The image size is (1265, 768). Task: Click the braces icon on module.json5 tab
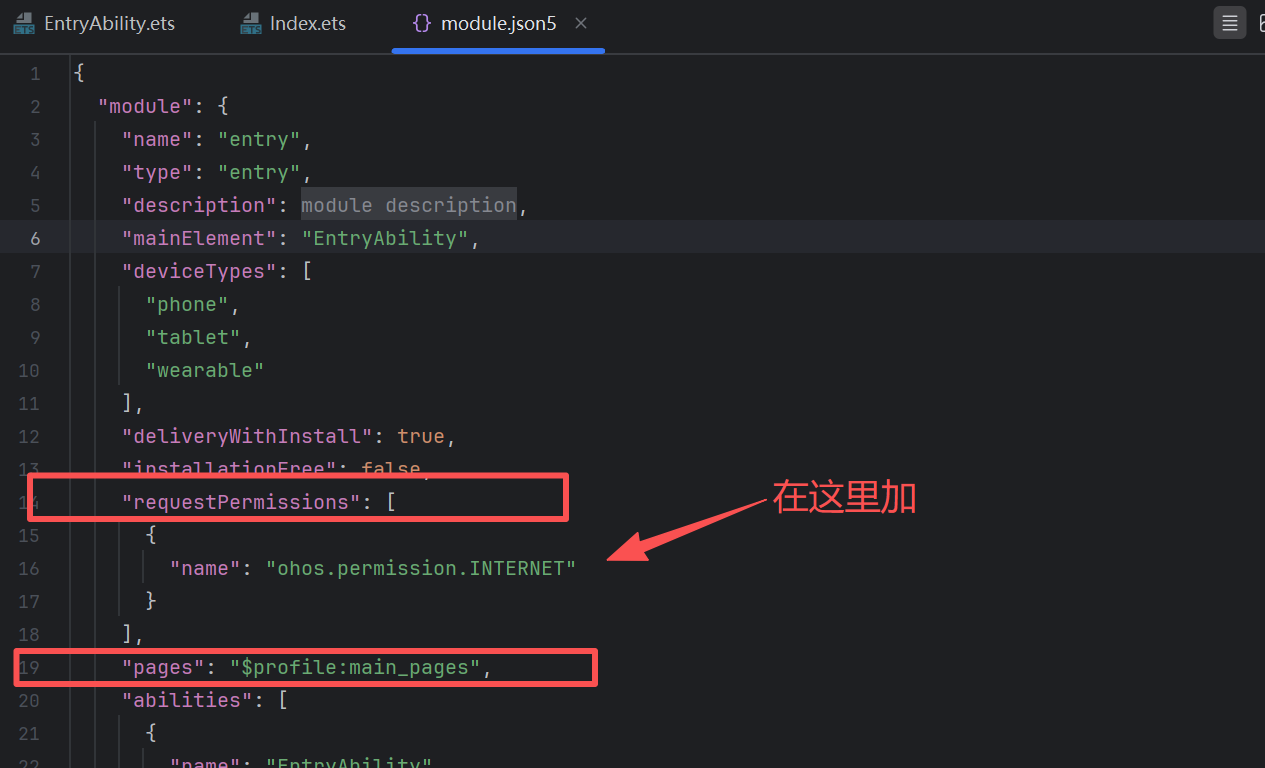[422, 24]
